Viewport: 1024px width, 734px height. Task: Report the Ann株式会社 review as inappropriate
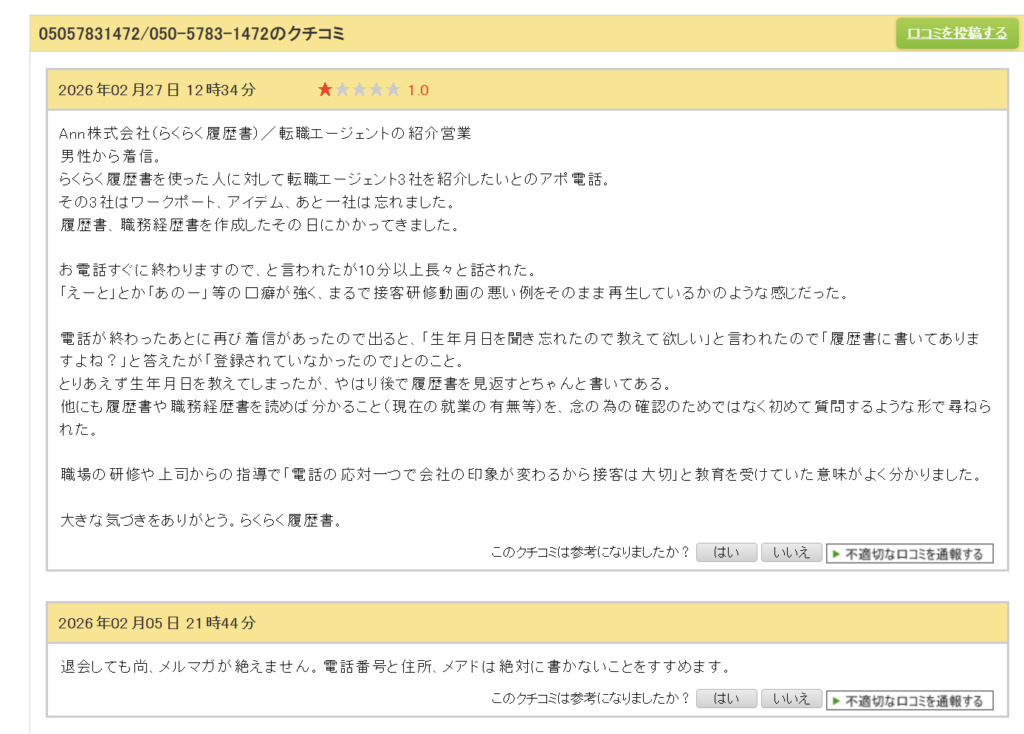point(909,554)
